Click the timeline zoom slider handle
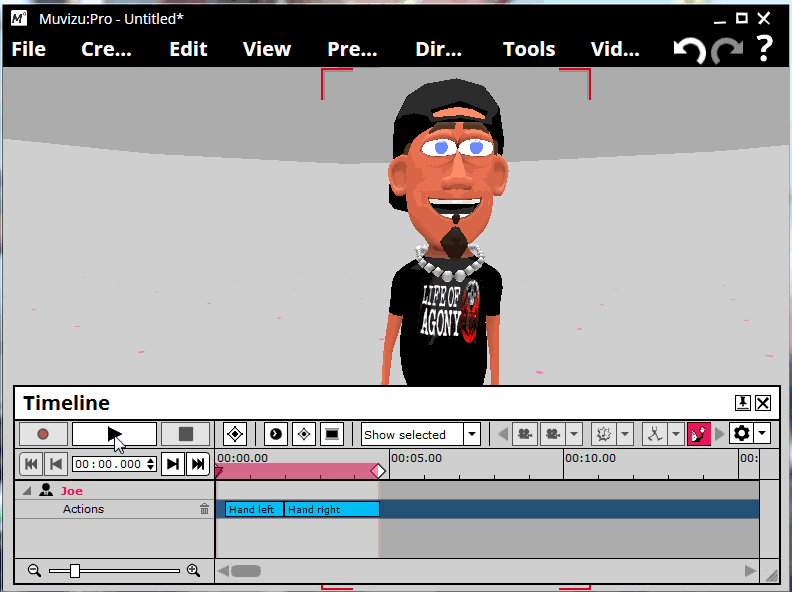Image resolution: width=792 pixels, height=592 pixels. click(75, 571)
